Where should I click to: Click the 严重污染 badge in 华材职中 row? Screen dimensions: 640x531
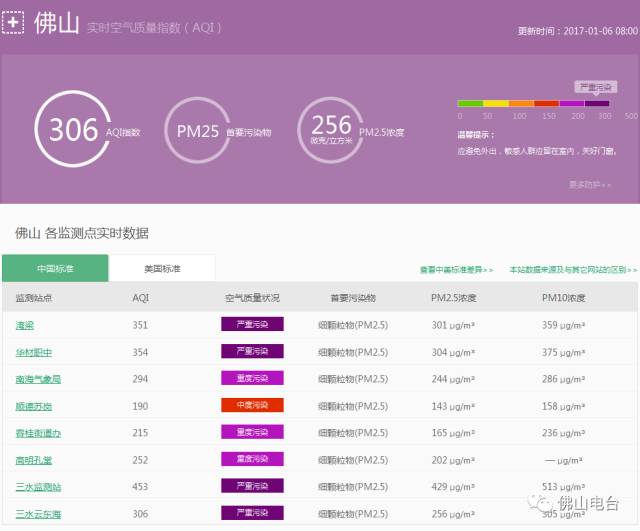coord(252,351)
